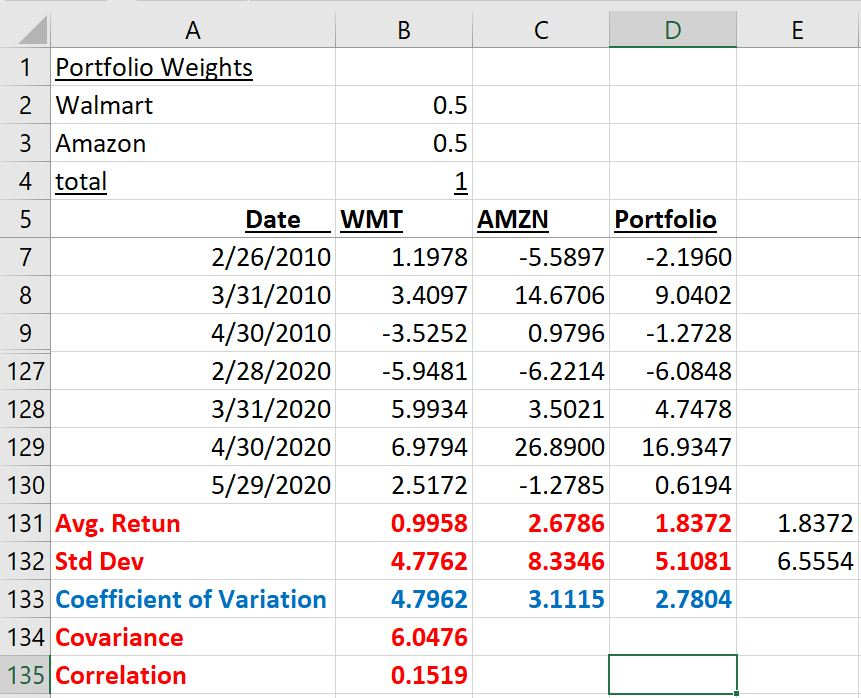Select column D header

(674, 29)
